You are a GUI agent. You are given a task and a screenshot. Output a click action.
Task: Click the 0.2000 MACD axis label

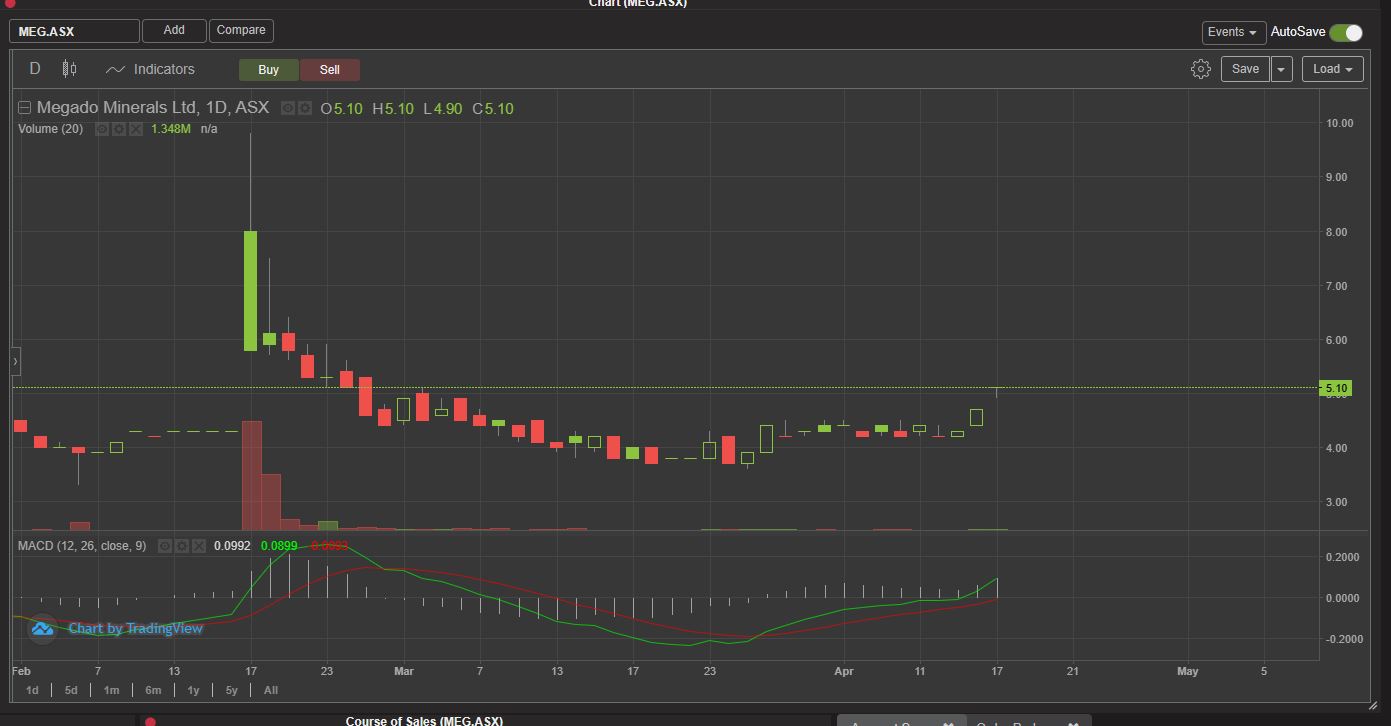tap(1341, 557)
